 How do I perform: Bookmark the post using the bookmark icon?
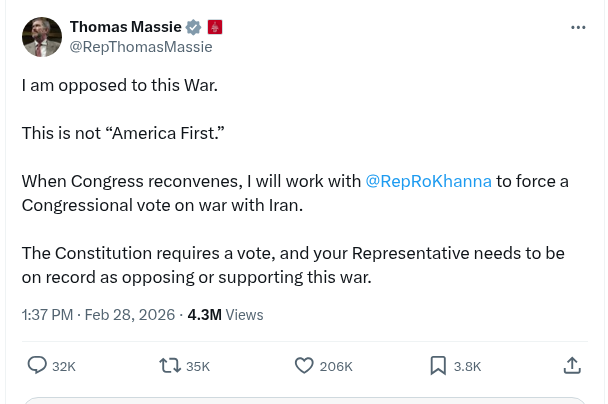click(x=438, y=366)
